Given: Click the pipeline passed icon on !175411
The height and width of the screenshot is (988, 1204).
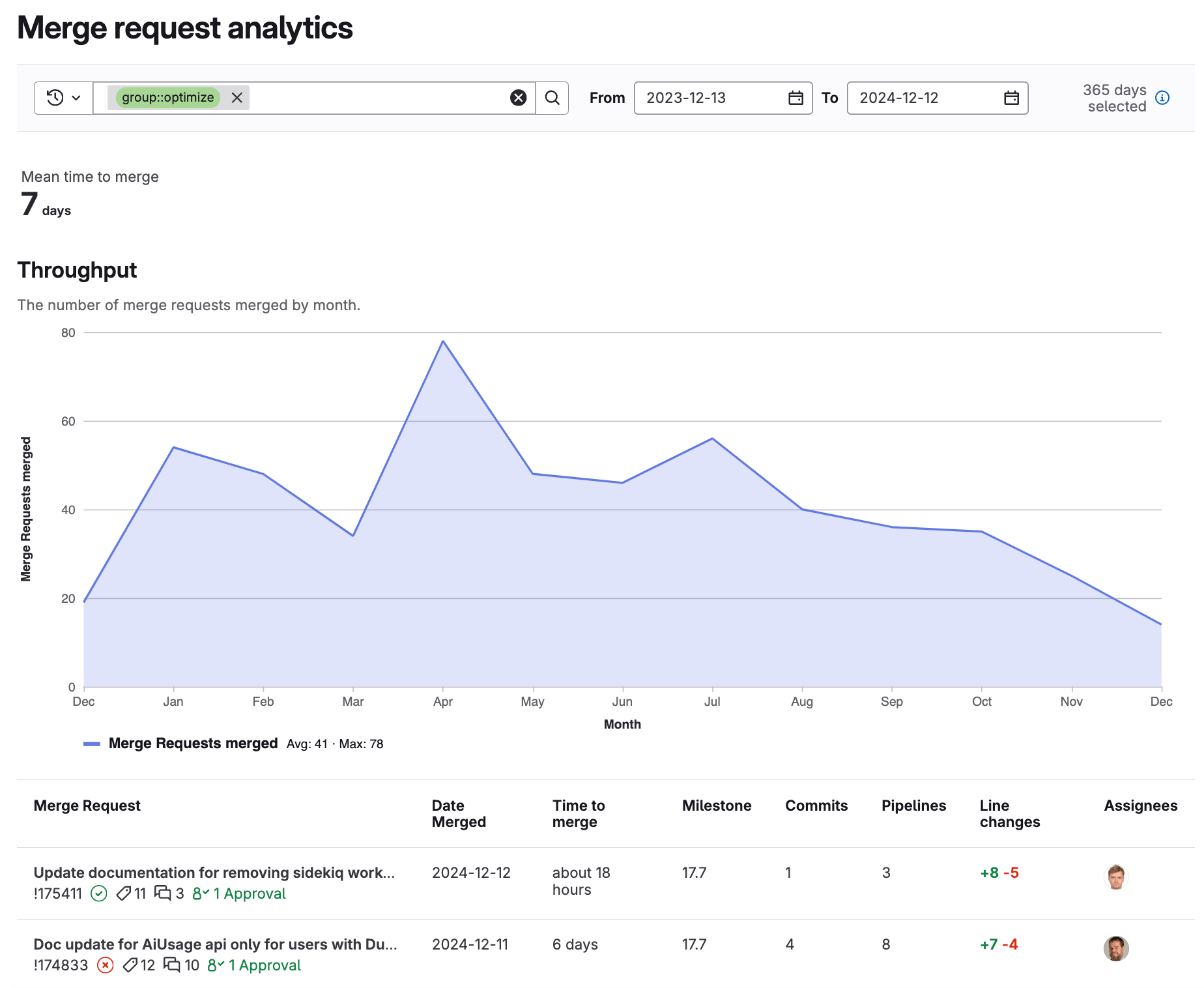Looking at the screenshot, I should pyautogui.click(x=99, y=894).
